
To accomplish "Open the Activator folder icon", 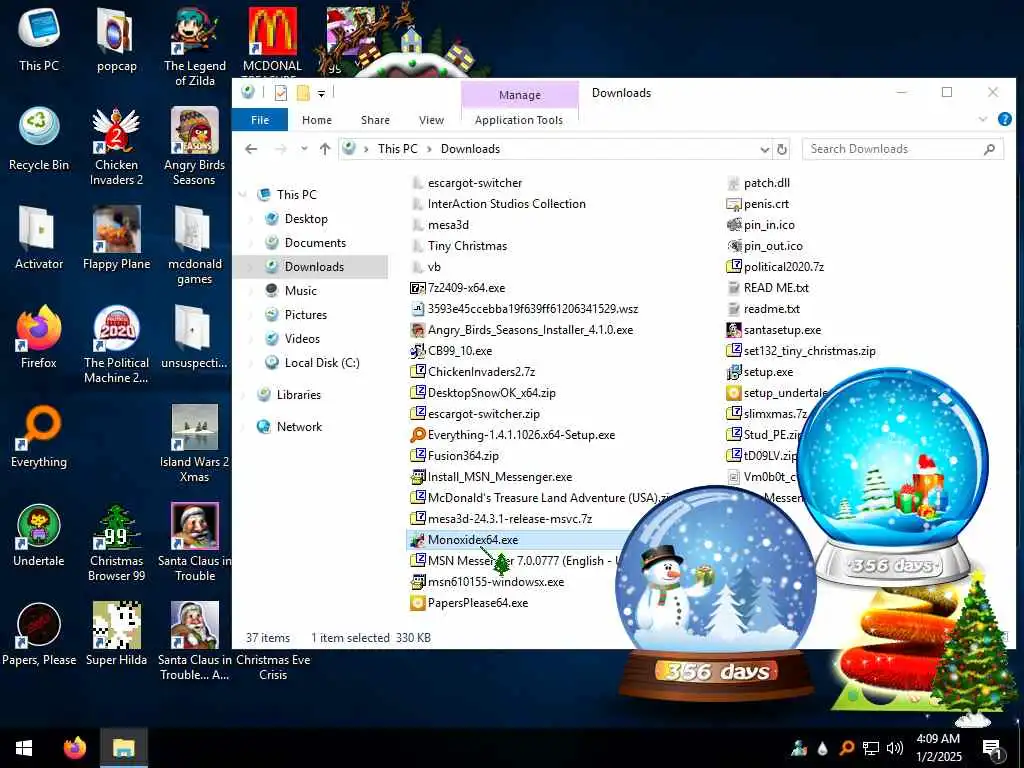I will coord(39,238).
